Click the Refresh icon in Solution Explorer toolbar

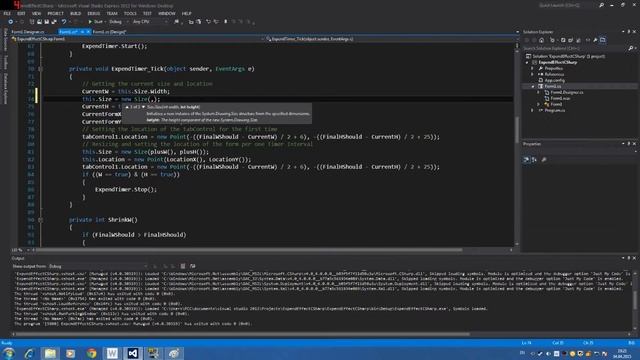point(563,40)
